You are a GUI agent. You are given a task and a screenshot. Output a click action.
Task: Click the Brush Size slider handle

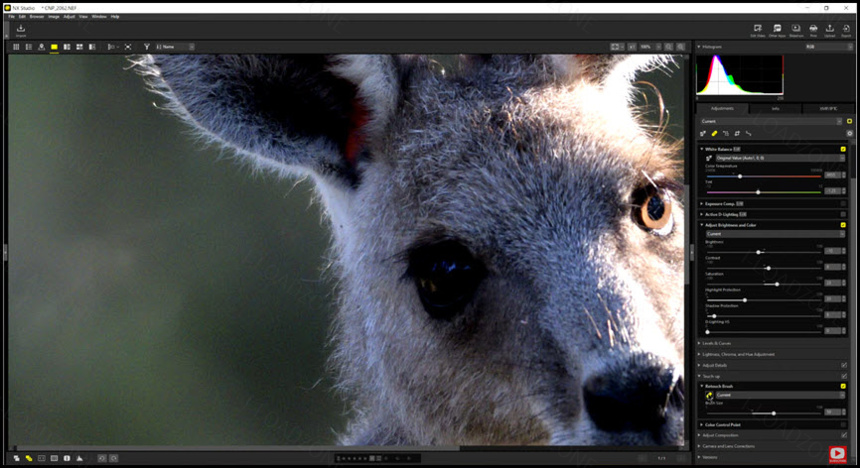pyautogui.click(x=773, y=413)
